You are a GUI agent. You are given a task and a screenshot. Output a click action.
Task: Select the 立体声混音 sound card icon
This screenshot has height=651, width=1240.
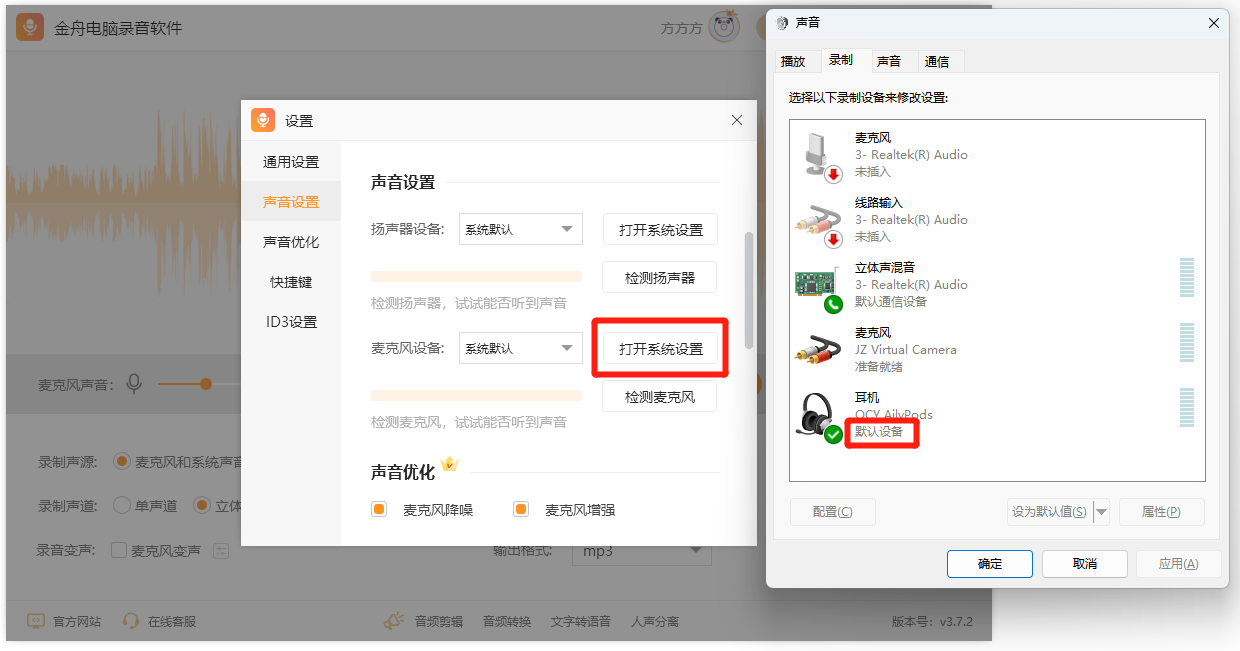[820, 288]
